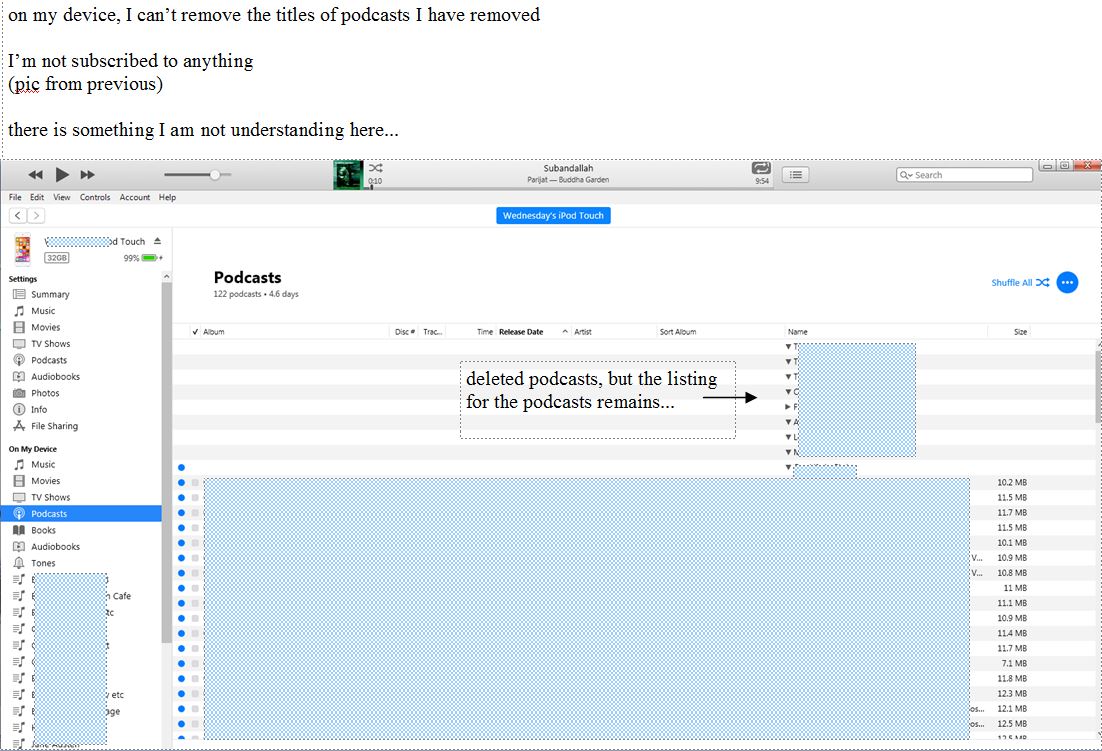Click the Subandallah album artwork thumbnail
The height and width of the screenshot is (751, 1102).
pos(348,175)
